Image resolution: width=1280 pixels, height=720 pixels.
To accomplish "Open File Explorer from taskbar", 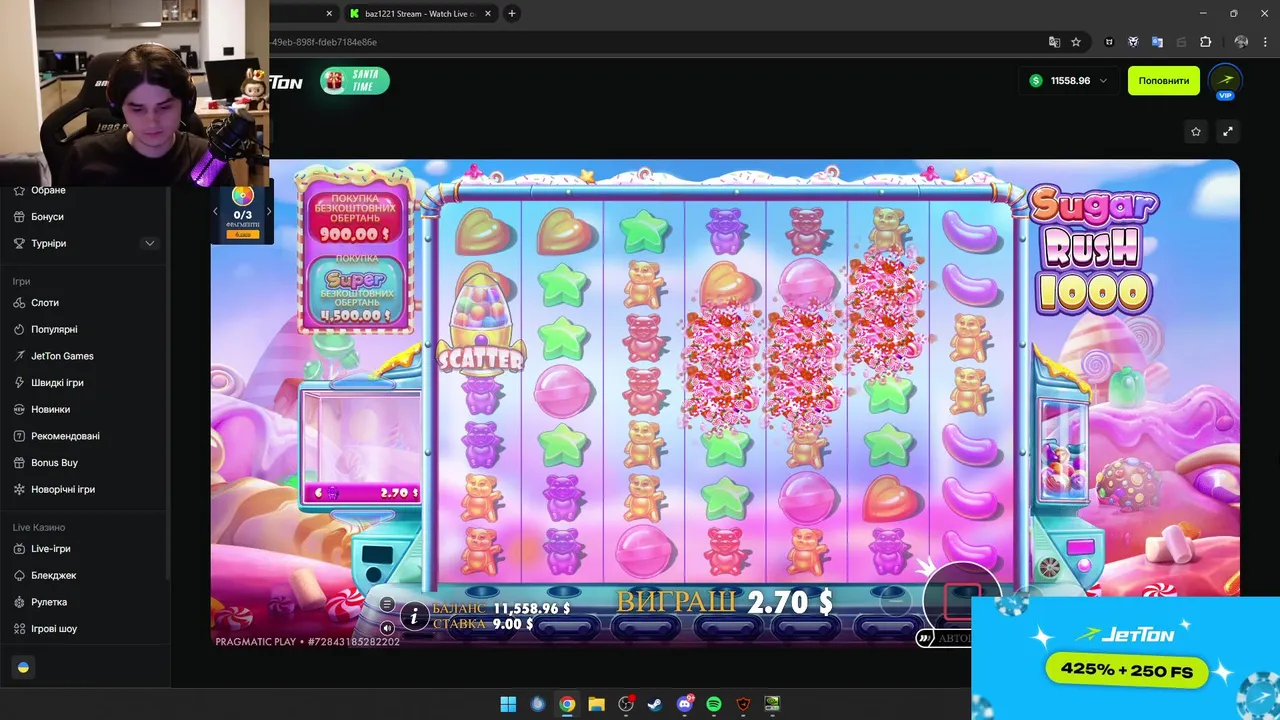I will point(596,704).
